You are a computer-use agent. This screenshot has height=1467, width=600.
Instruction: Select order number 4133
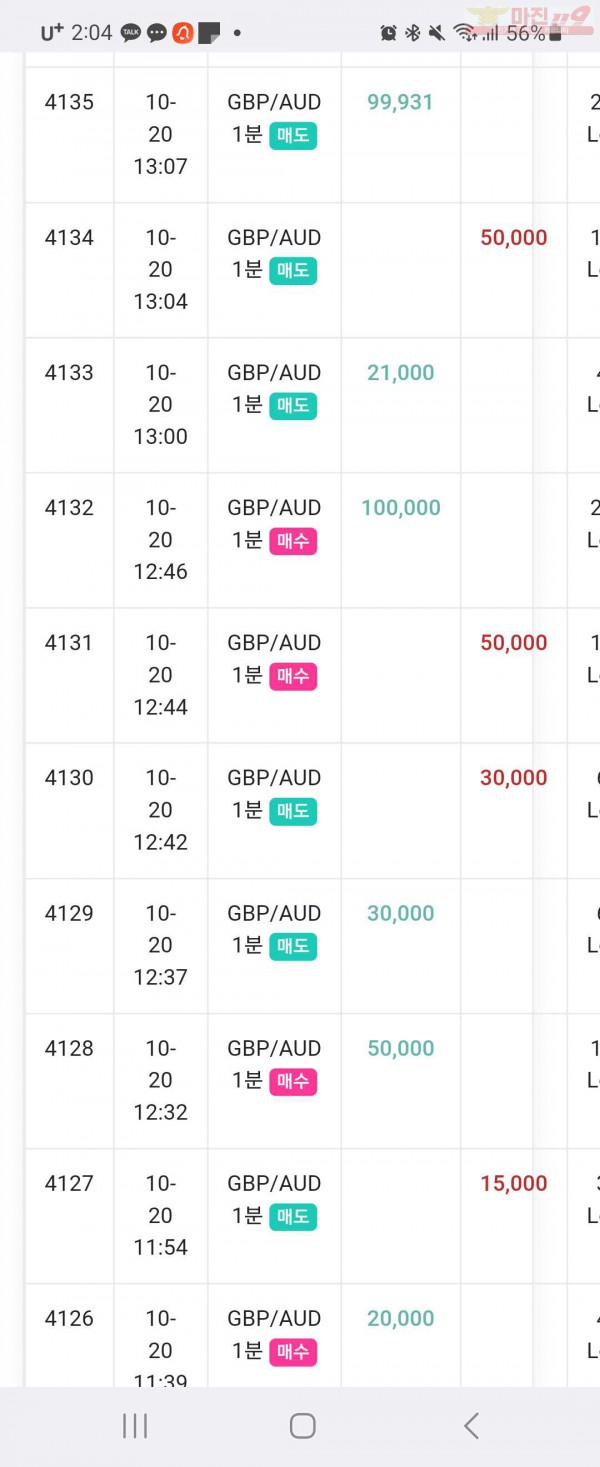pyautogui.click(x=69, y=372)
